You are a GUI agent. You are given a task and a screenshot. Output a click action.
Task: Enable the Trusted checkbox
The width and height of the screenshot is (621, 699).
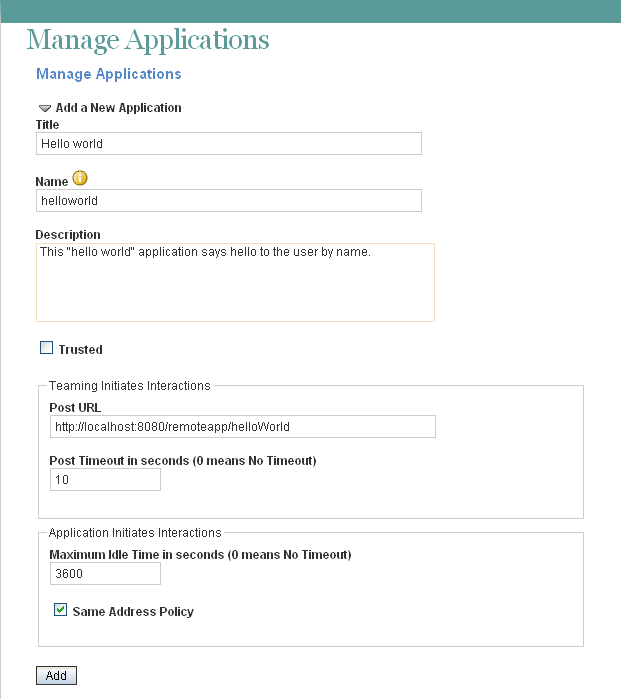(46, 349)
